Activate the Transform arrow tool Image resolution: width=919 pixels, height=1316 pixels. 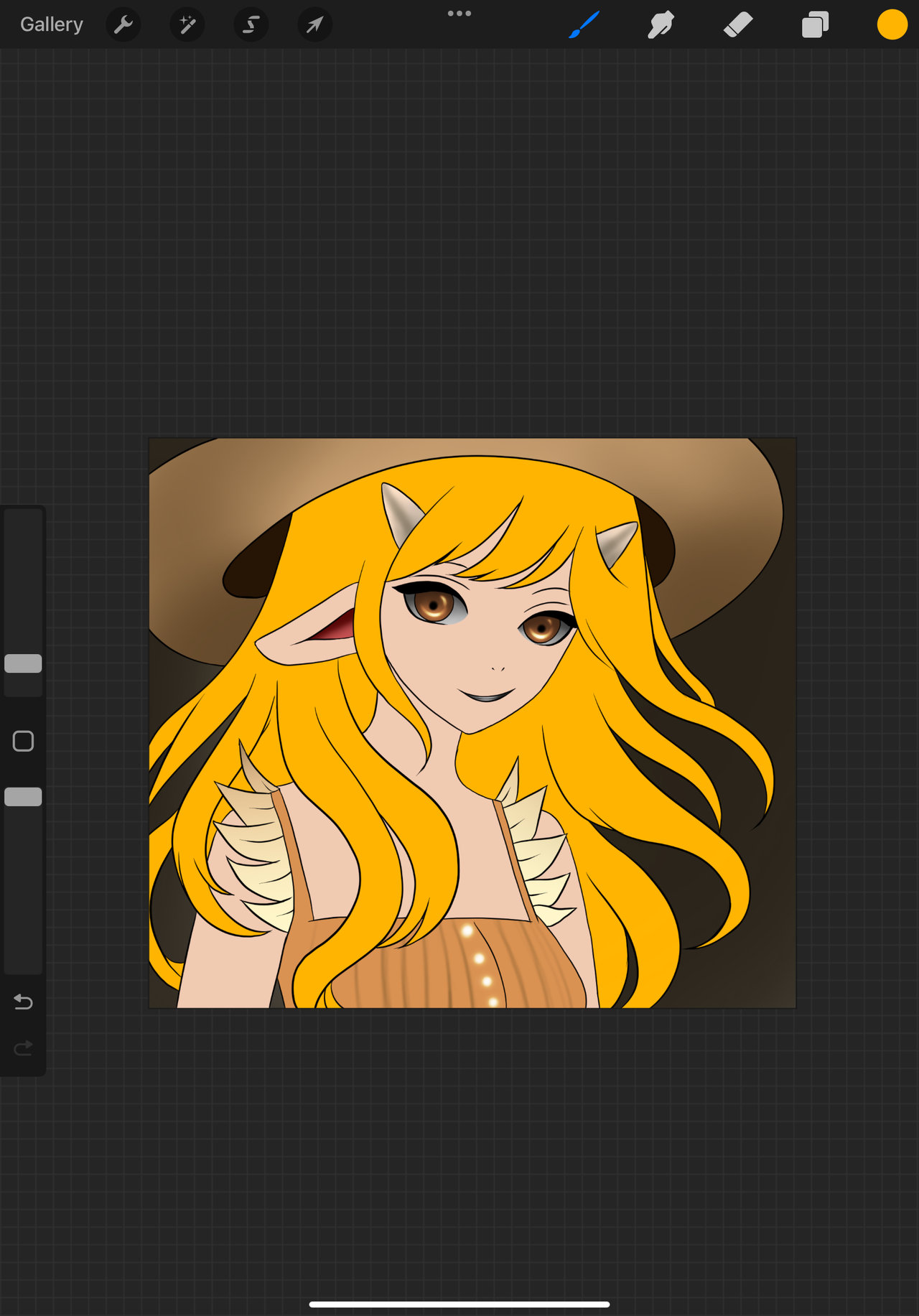(315, 24)
